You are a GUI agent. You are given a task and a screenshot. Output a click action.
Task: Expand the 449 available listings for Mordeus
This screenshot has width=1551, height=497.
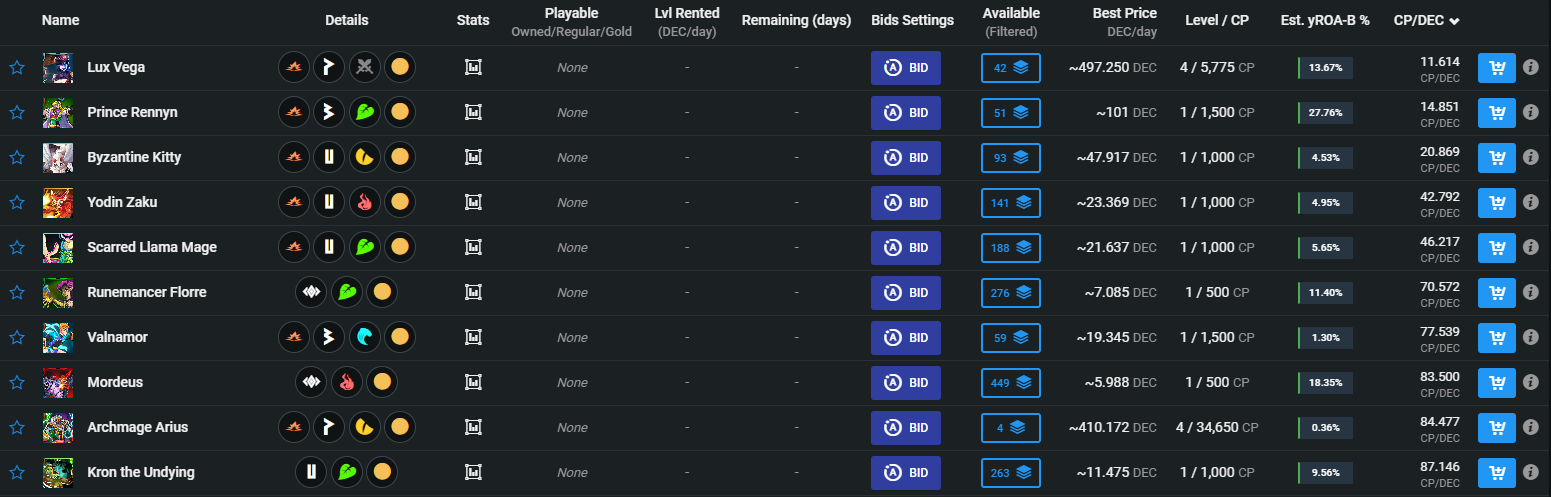(x=1011, y=383)
